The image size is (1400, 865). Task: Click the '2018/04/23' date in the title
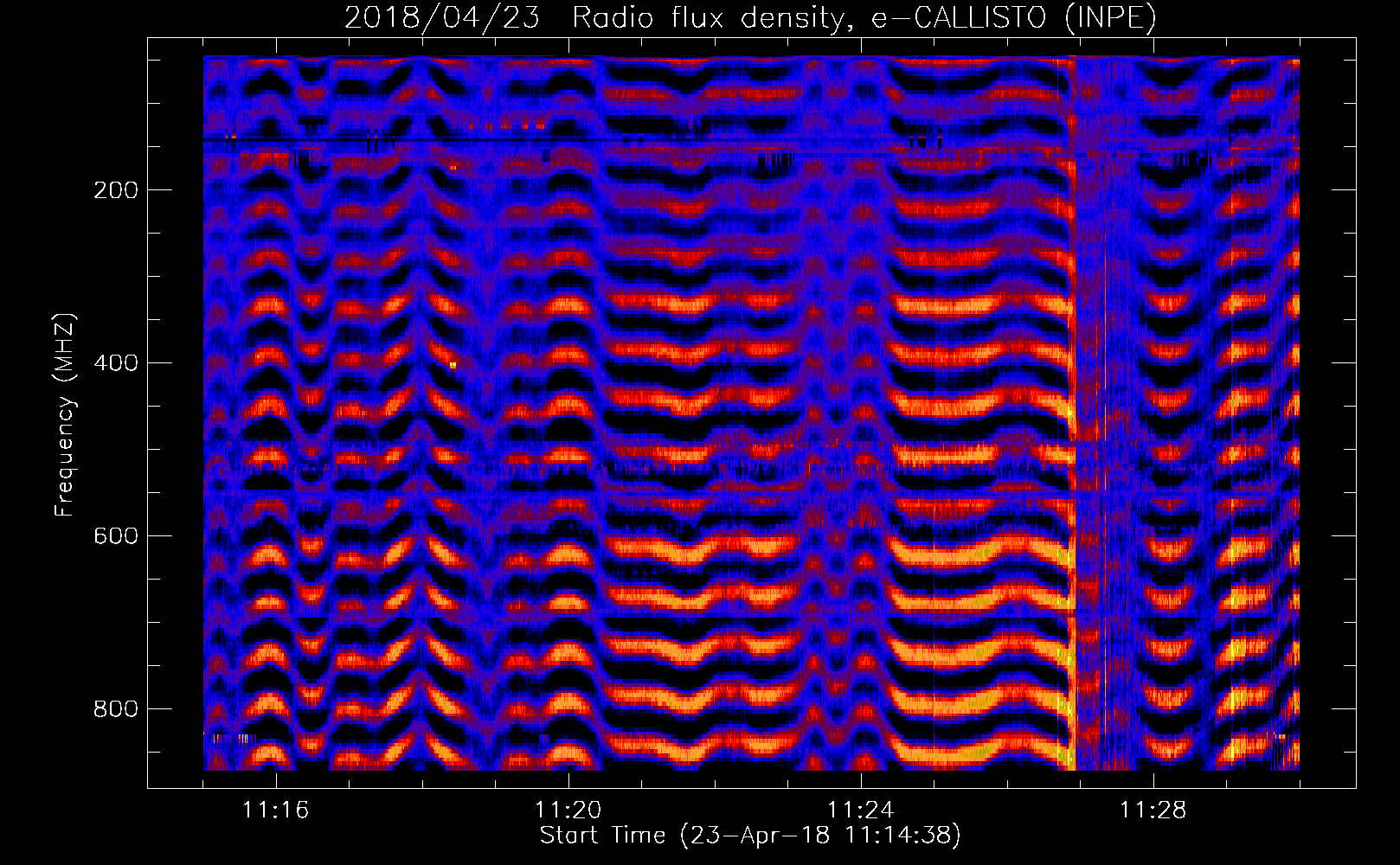tap(441, 18)
